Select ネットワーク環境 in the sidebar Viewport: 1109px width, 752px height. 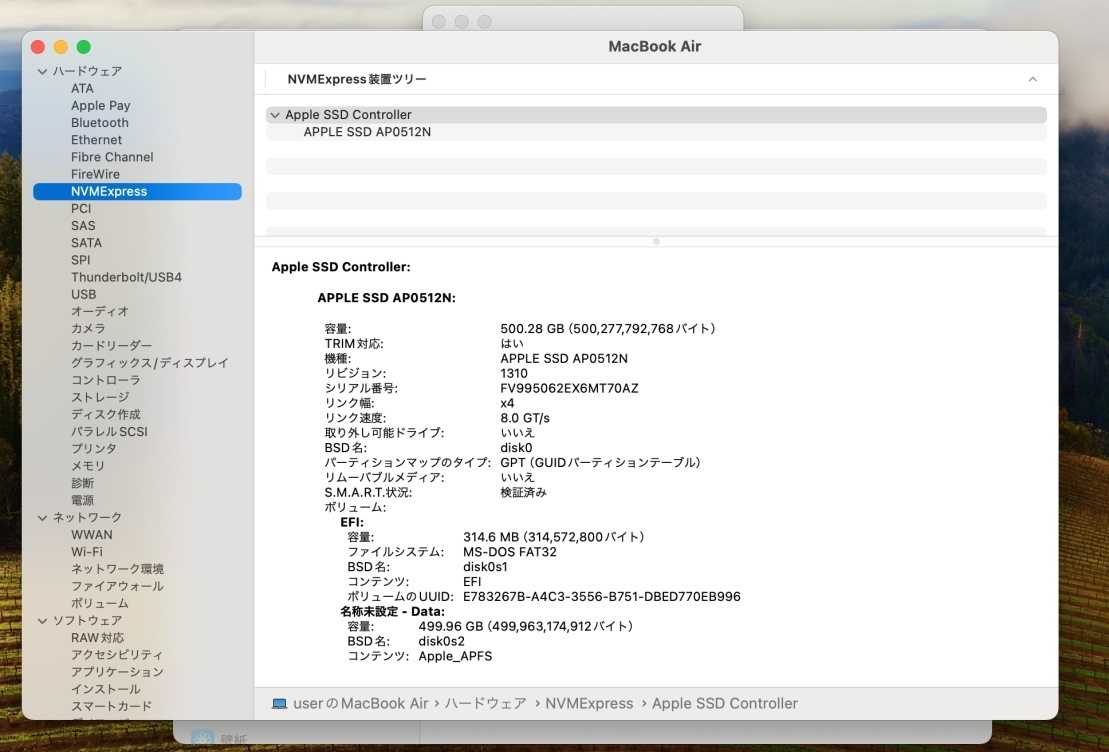(117, 569)
